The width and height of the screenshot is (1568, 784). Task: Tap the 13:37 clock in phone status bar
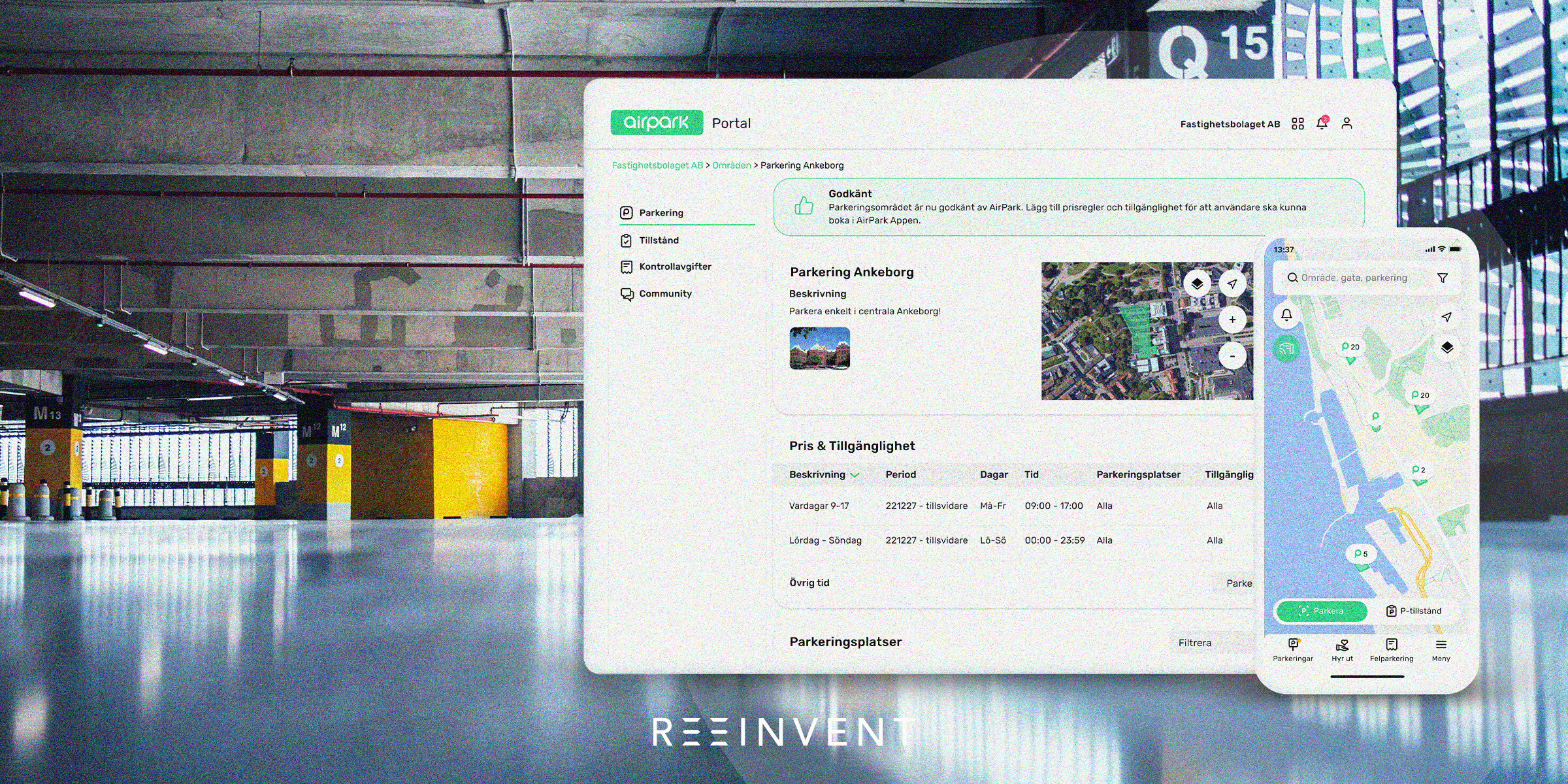pos(1284,250)
